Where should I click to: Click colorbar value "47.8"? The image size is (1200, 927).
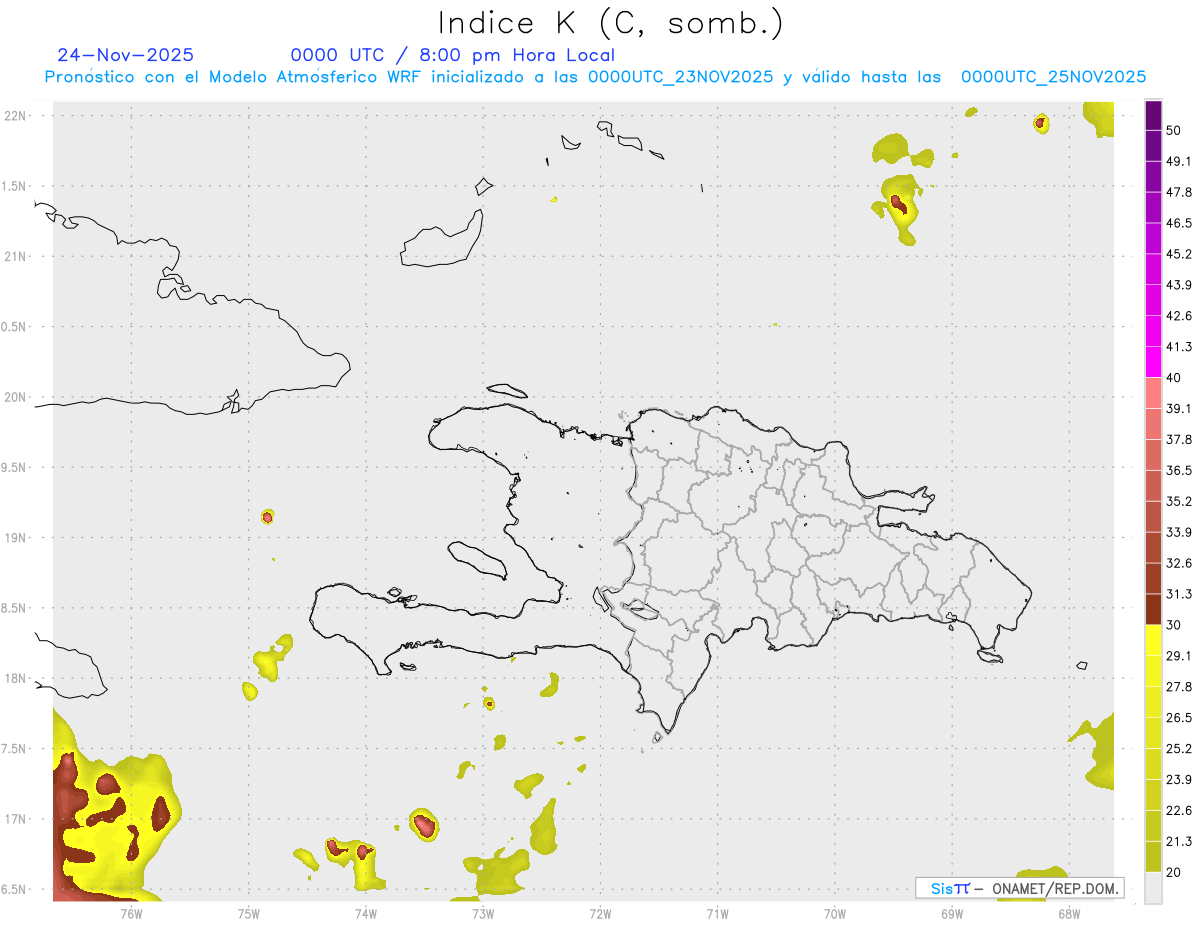(1179, 192)
